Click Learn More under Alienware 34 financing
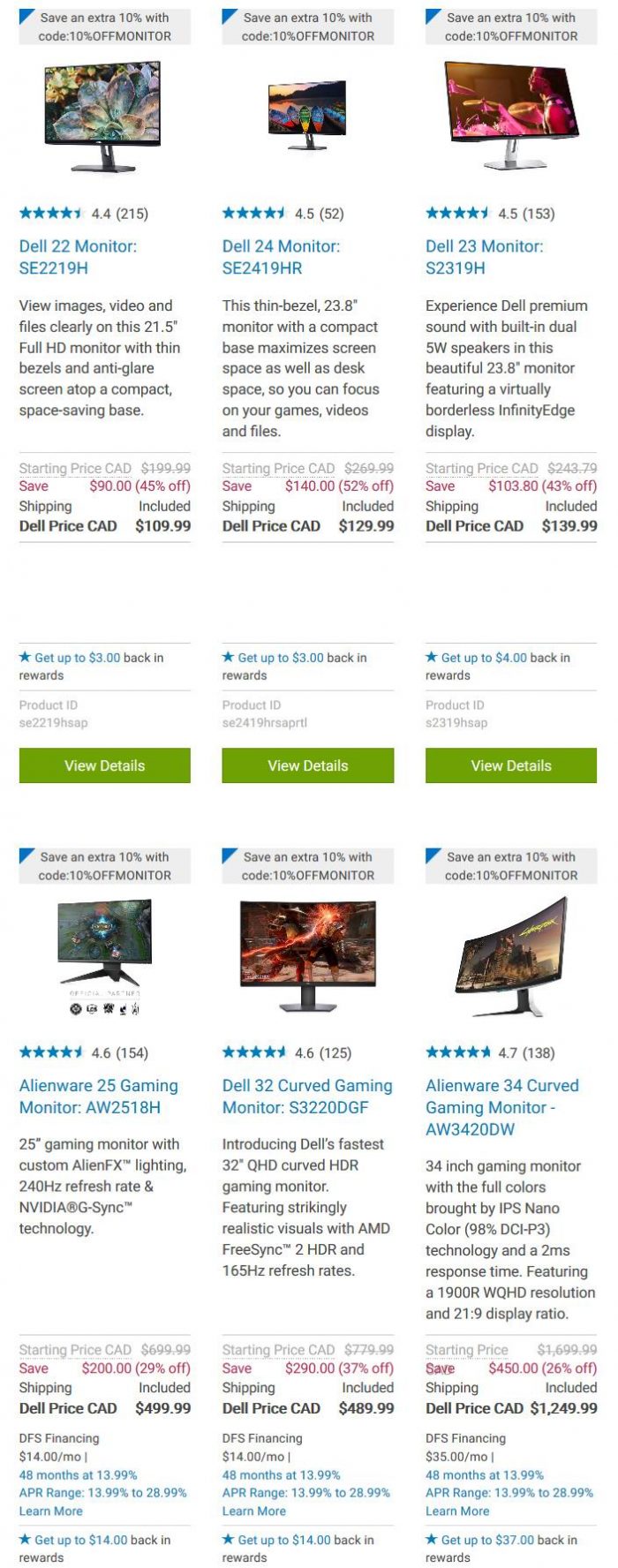The width and height of the screenshot is (618, 1568). tap(457, 1511)
